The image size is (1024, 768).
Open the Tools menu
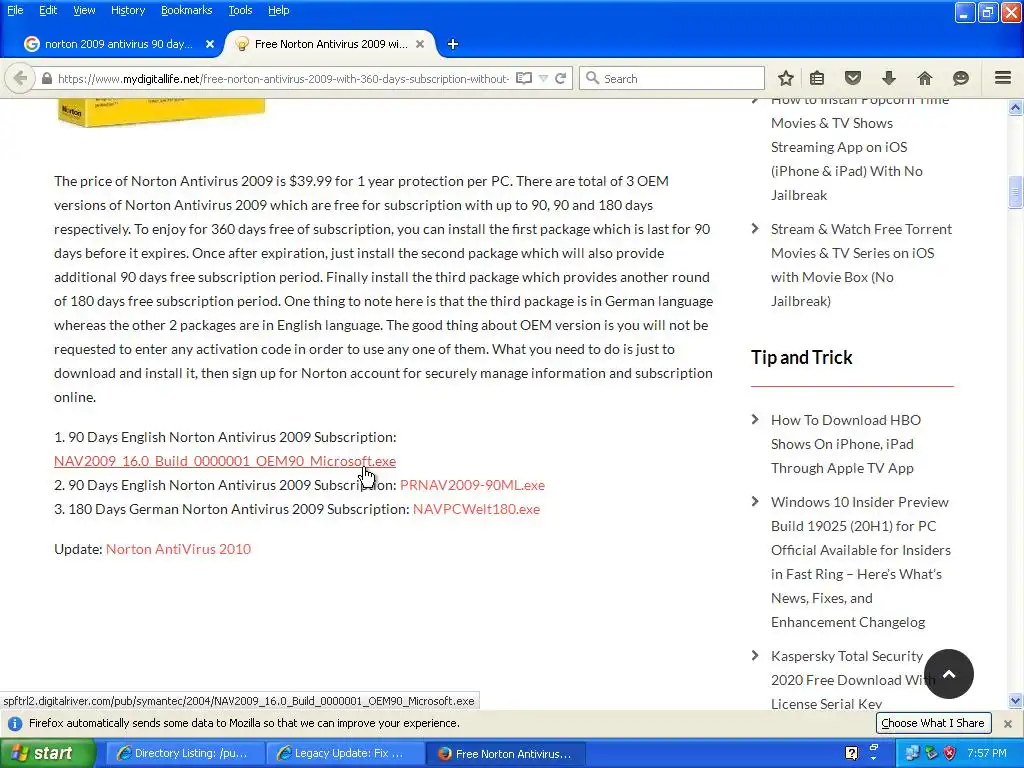tap(240, 10)
